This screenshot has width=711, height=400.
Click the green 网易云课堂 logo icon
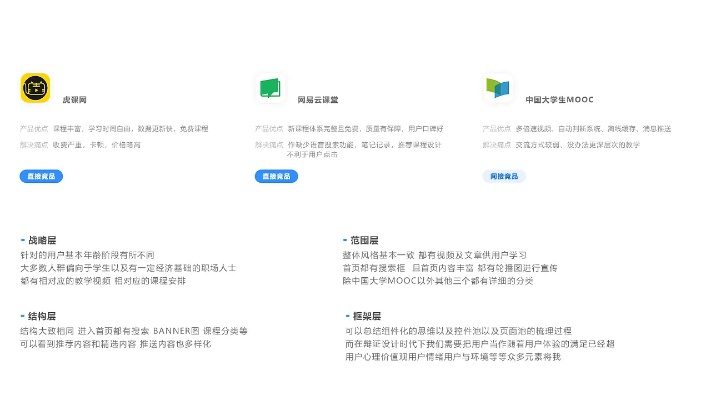click(x=271, y=88)
